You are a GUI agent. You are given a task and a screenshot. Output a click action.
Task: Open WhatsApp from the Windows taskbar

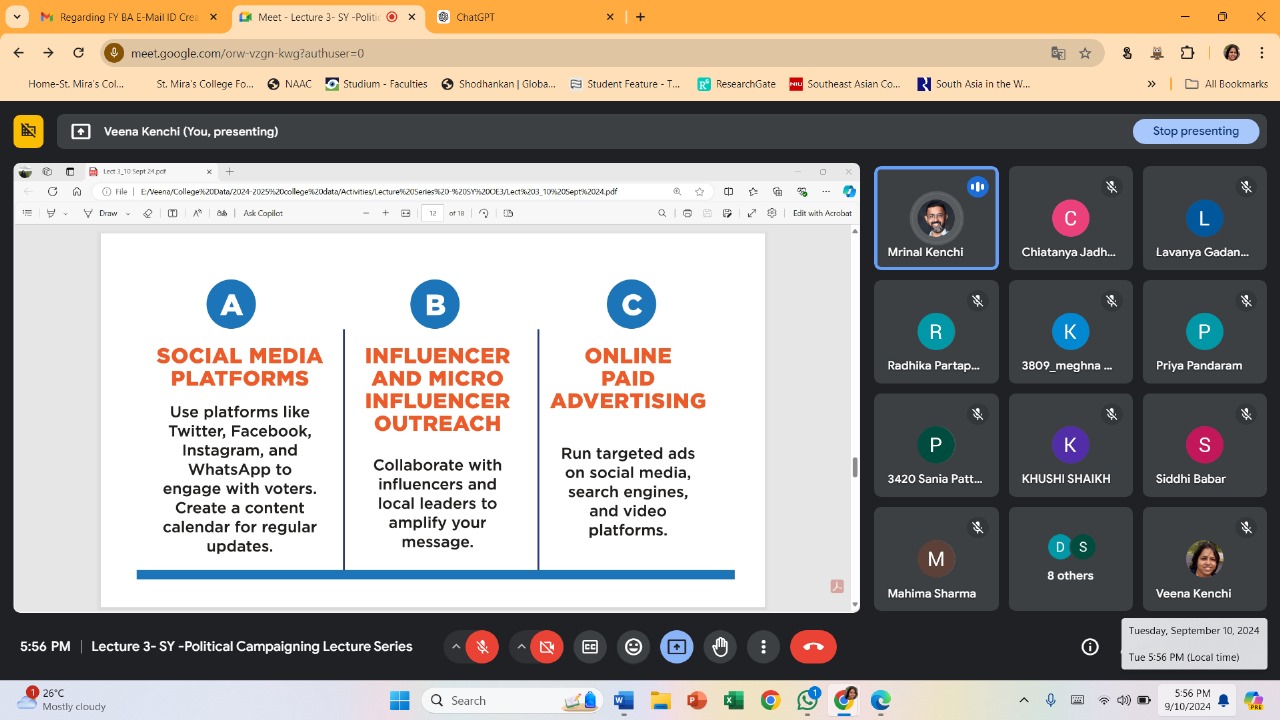[x=808, y=700]
